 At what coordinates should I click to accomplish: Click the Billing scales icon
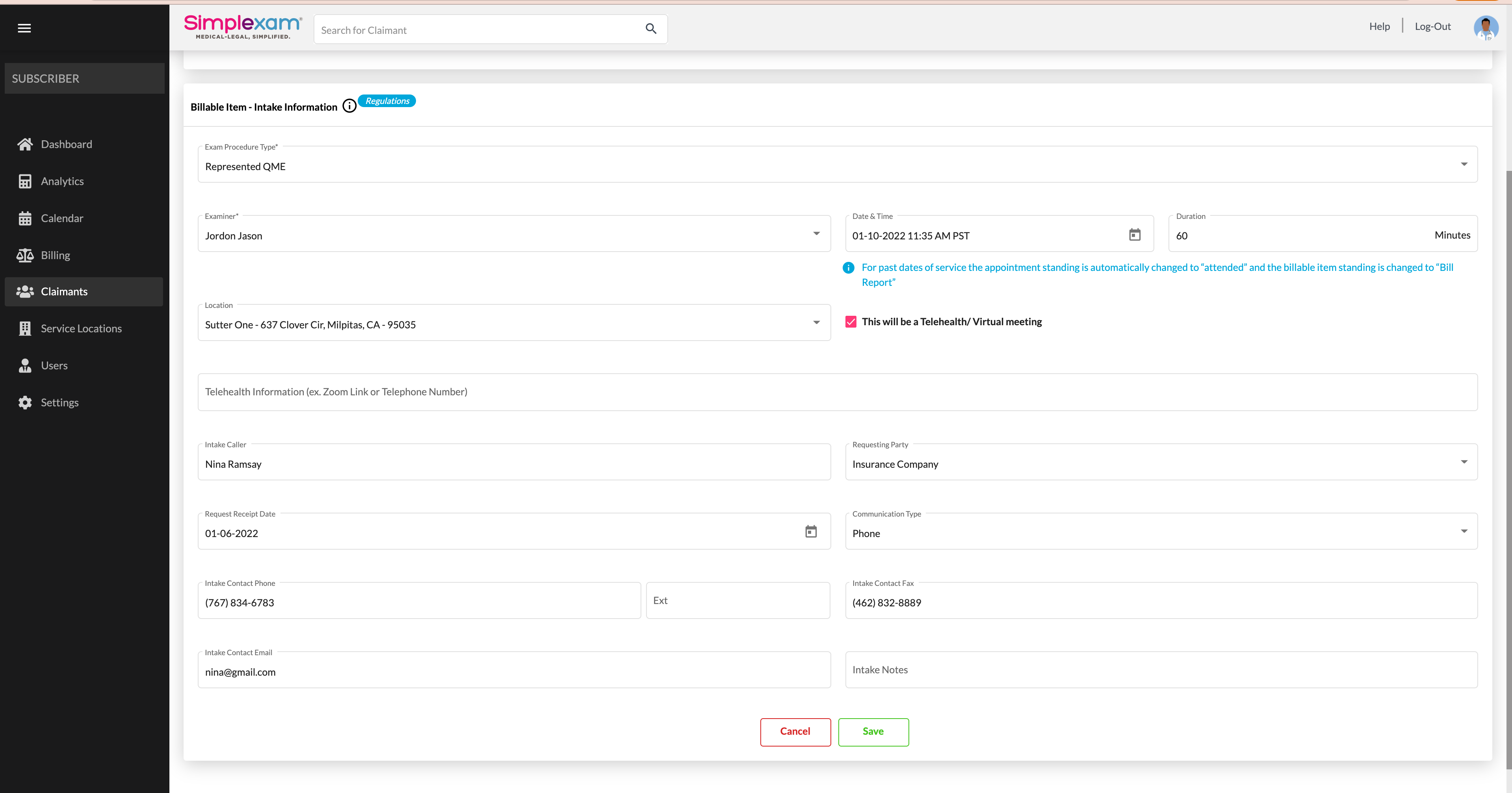coord(25,255)
